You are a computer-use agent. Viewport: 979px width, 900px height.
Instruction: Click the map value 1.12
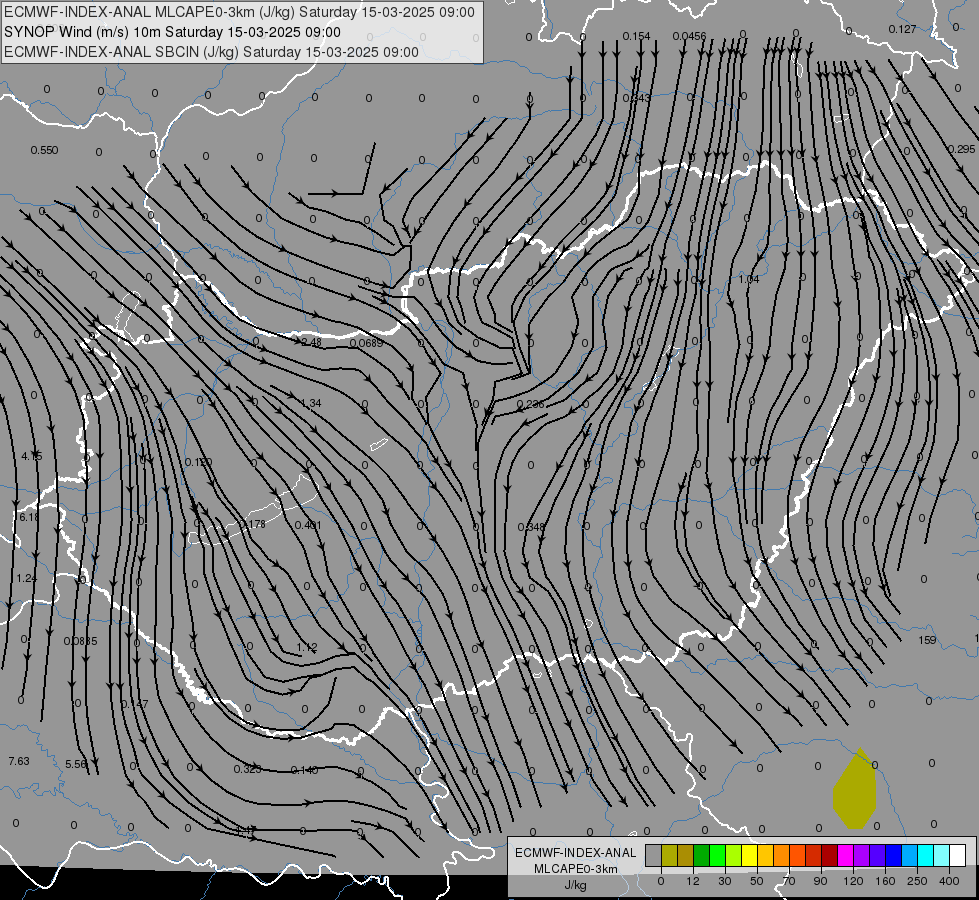tap(307, 648)
